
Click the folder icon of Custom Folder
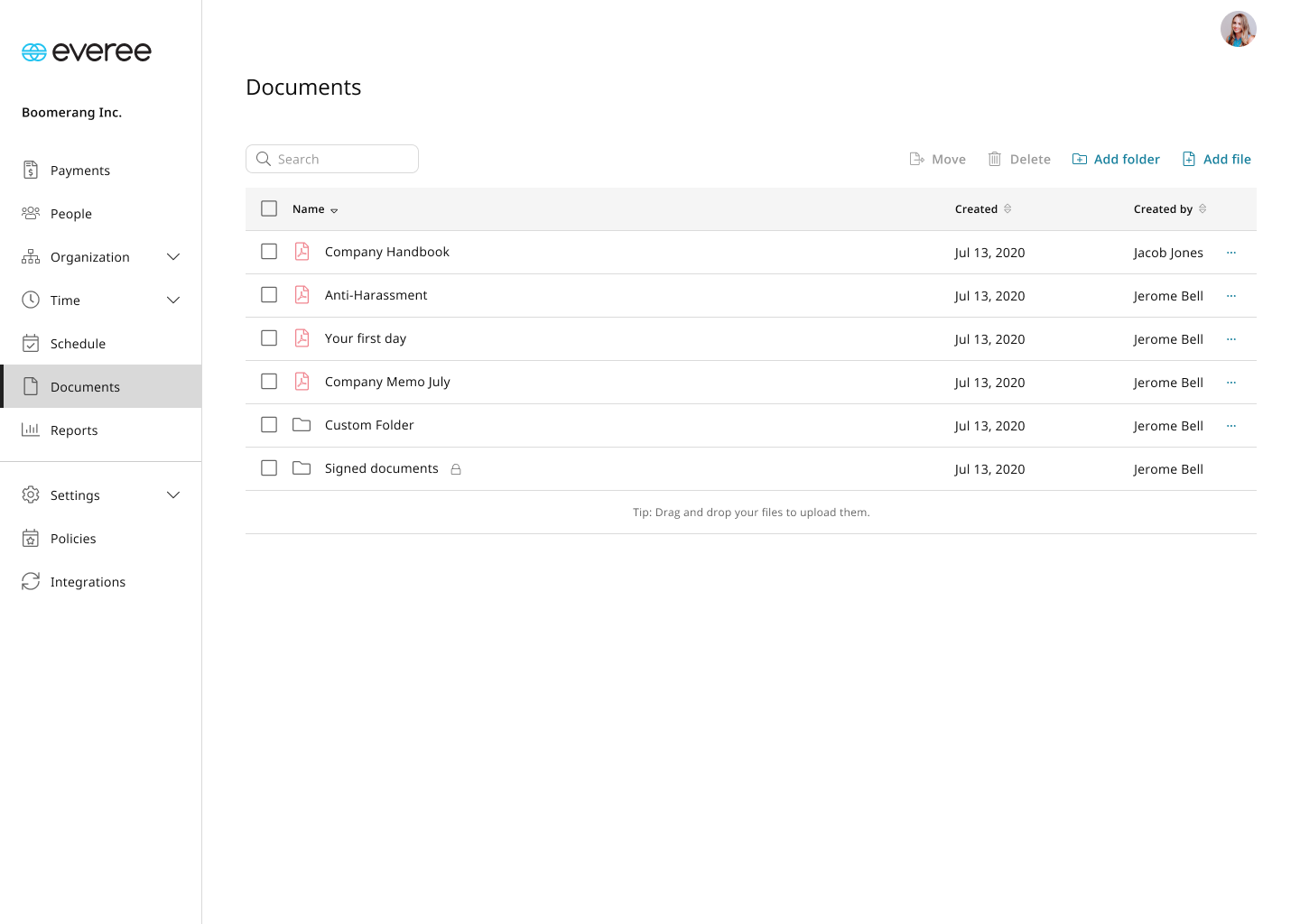click(302, 425)
